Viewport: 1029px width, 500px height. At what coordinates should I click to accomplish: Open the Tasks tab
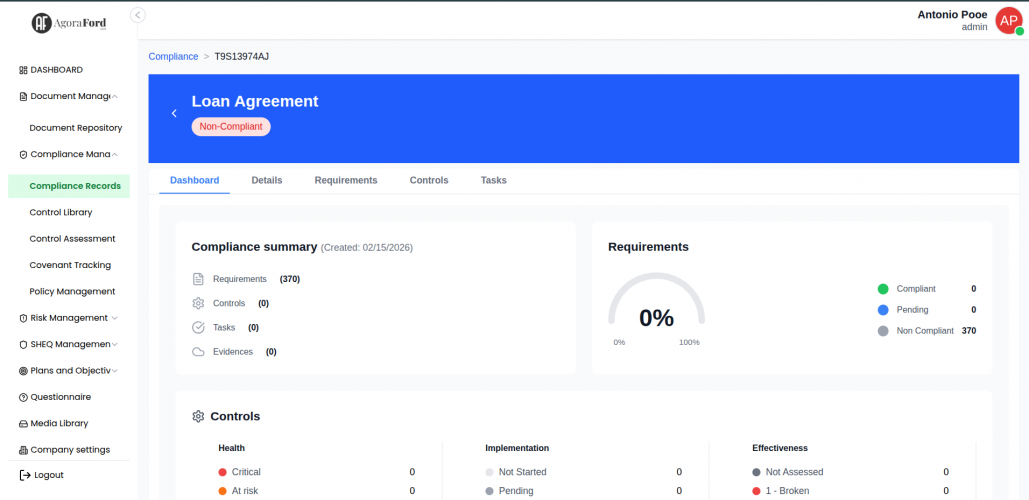point(494,180)
